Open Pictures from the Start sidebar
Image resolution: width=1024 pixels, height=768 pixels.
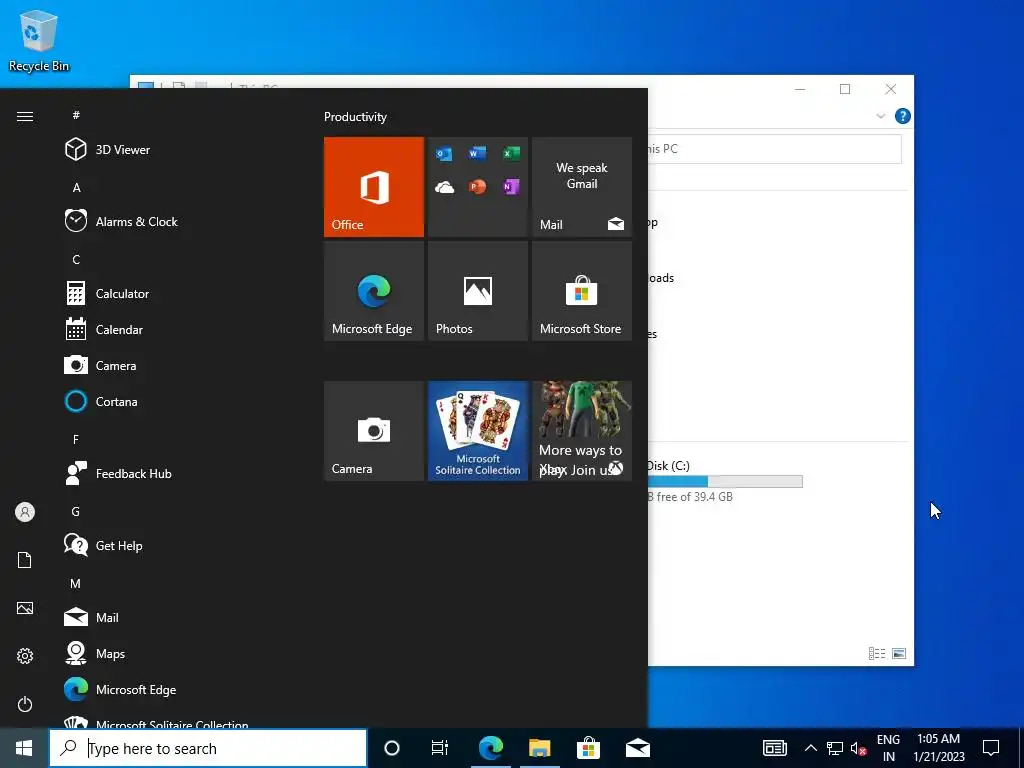[x=25, y=608]
